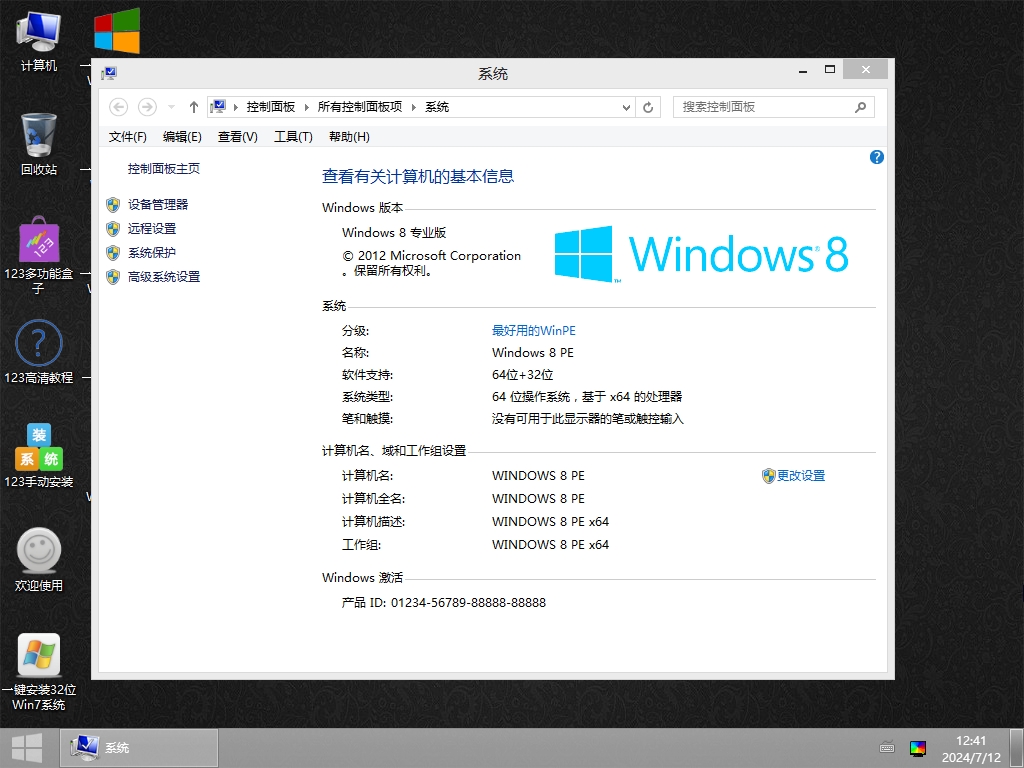This screenshot has height=768, width=1024.
Task: Launch 一键安装32位 Win7系统 icon
Action: pos(39,671)
